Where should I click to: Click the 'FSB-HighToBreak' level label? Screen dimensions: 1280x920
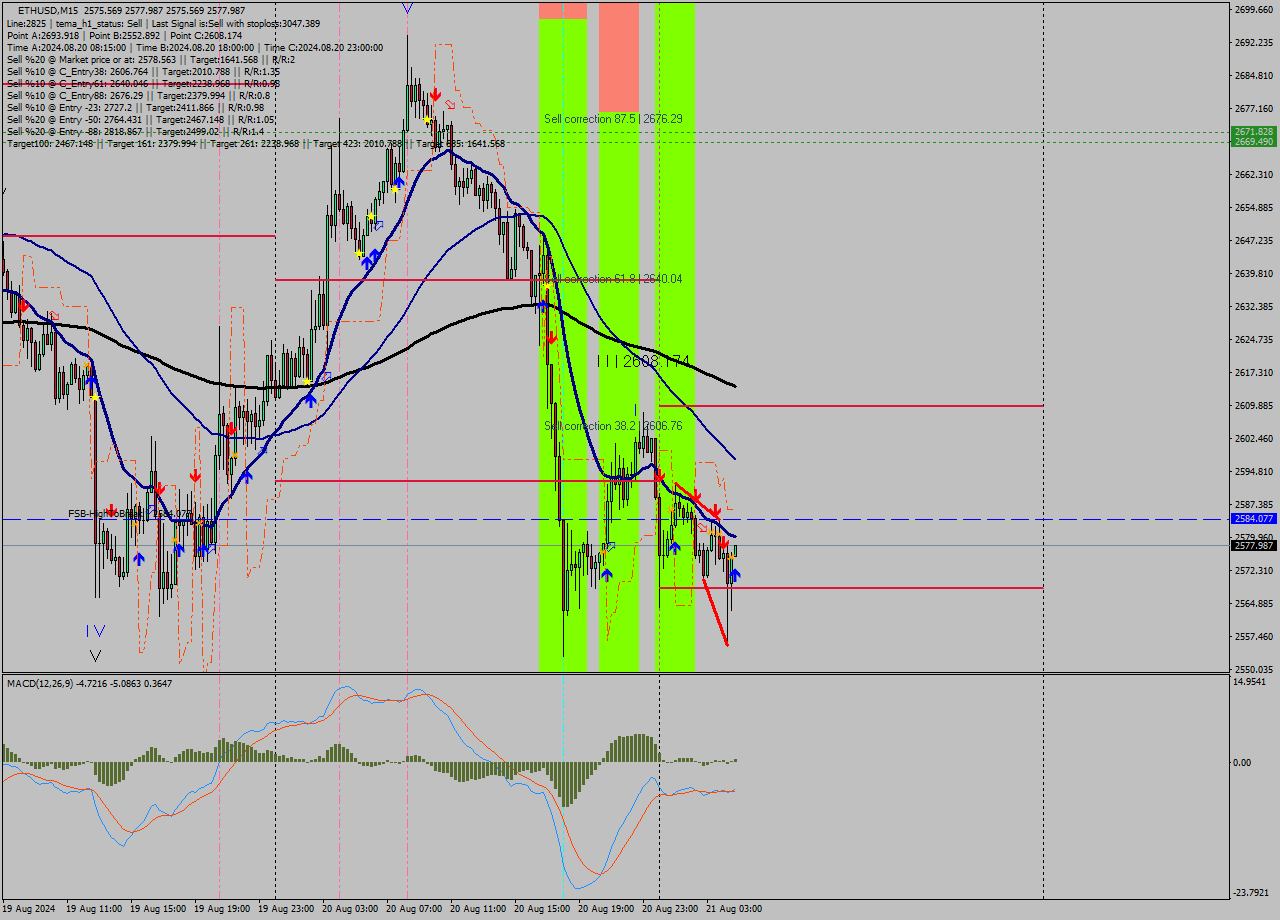point(130,513)
